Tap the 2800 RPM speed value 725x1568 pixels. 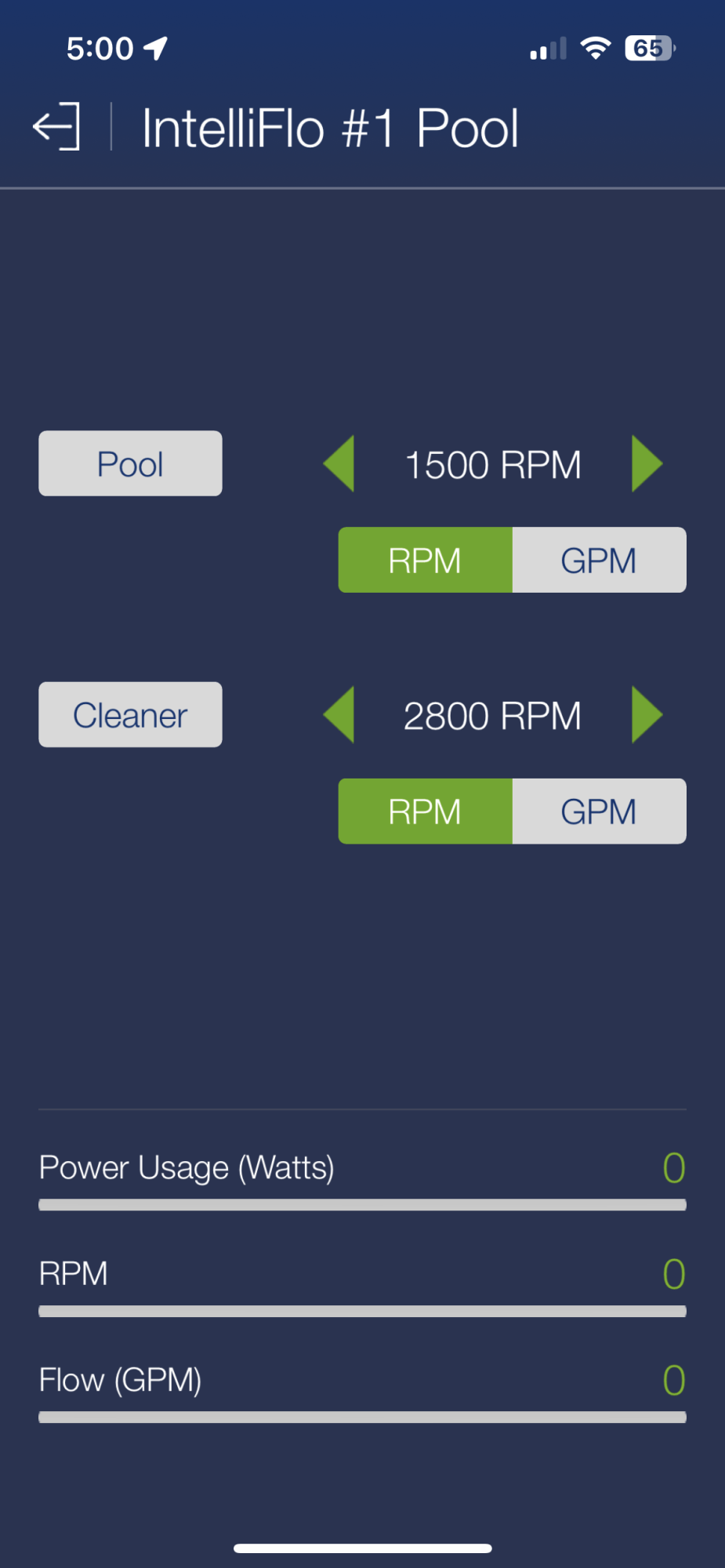pyautogui.click(x=493, y=716)
